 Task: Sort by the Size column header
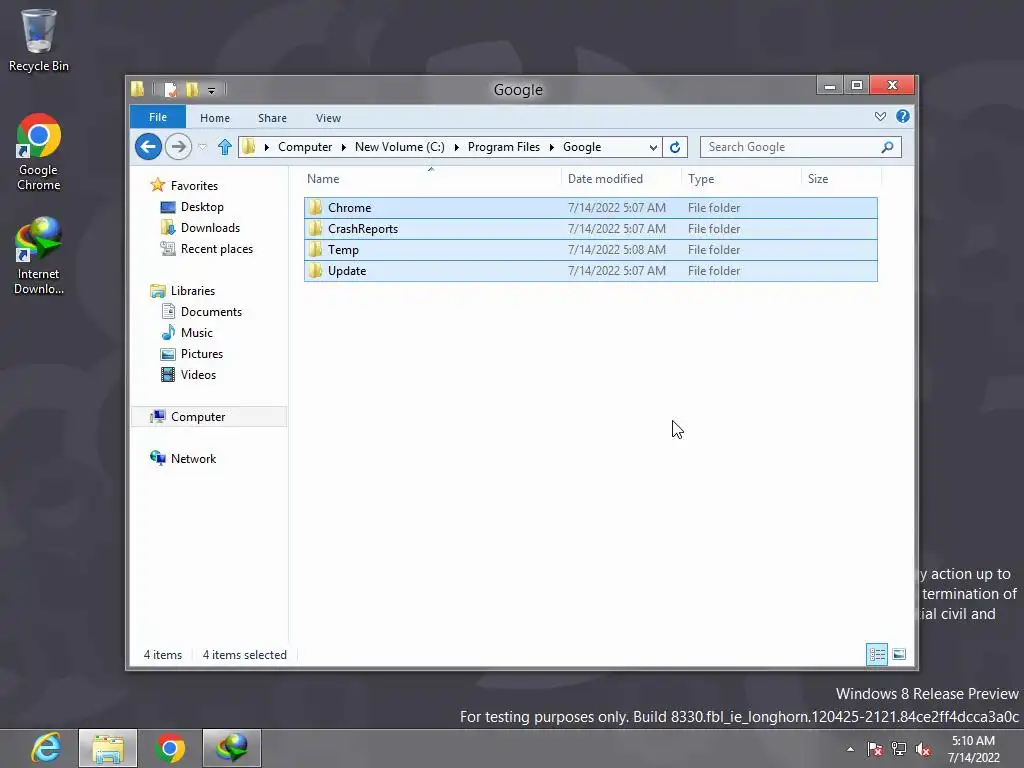(x=841, y=178)
